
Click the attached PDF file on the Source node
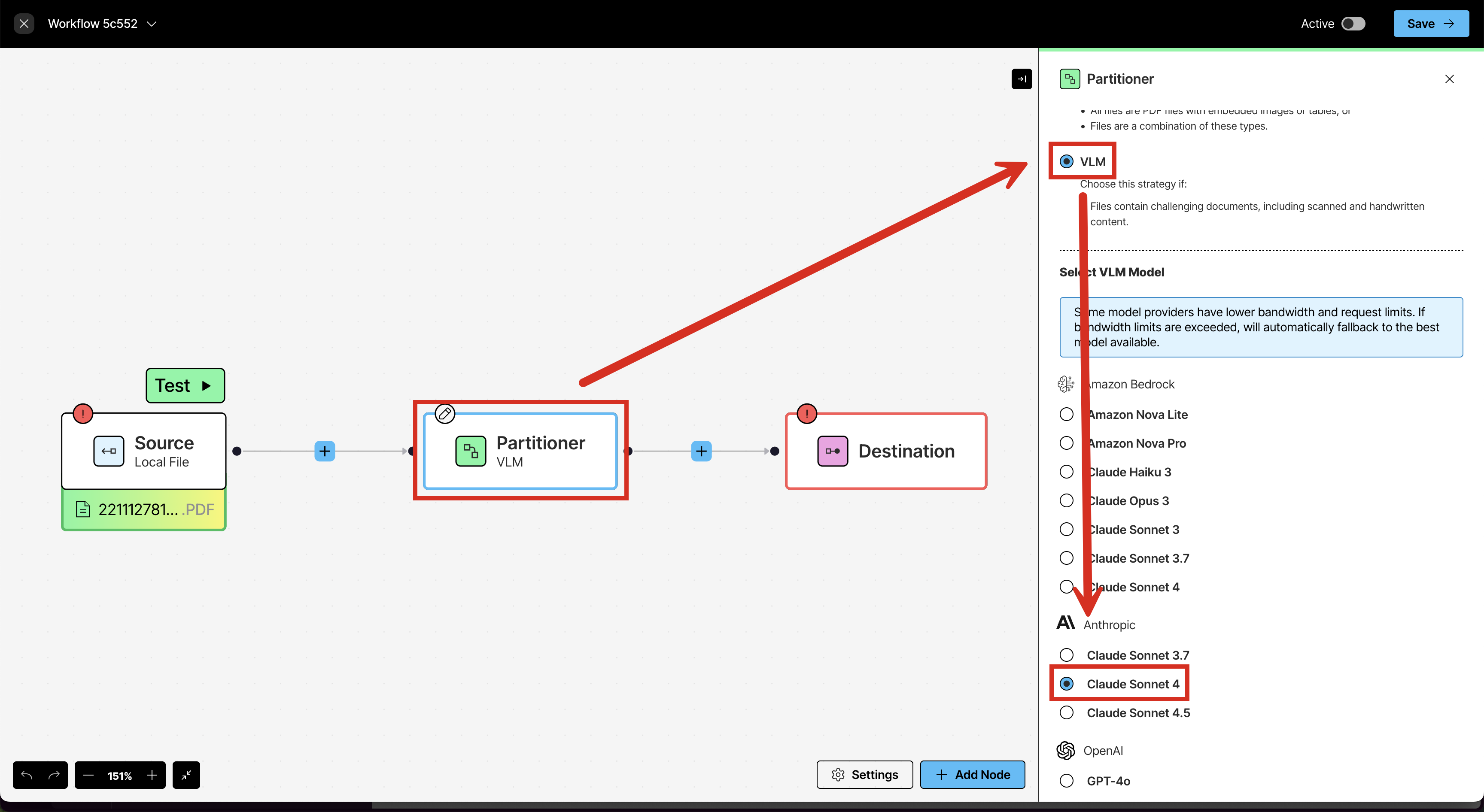coord(143,509)
